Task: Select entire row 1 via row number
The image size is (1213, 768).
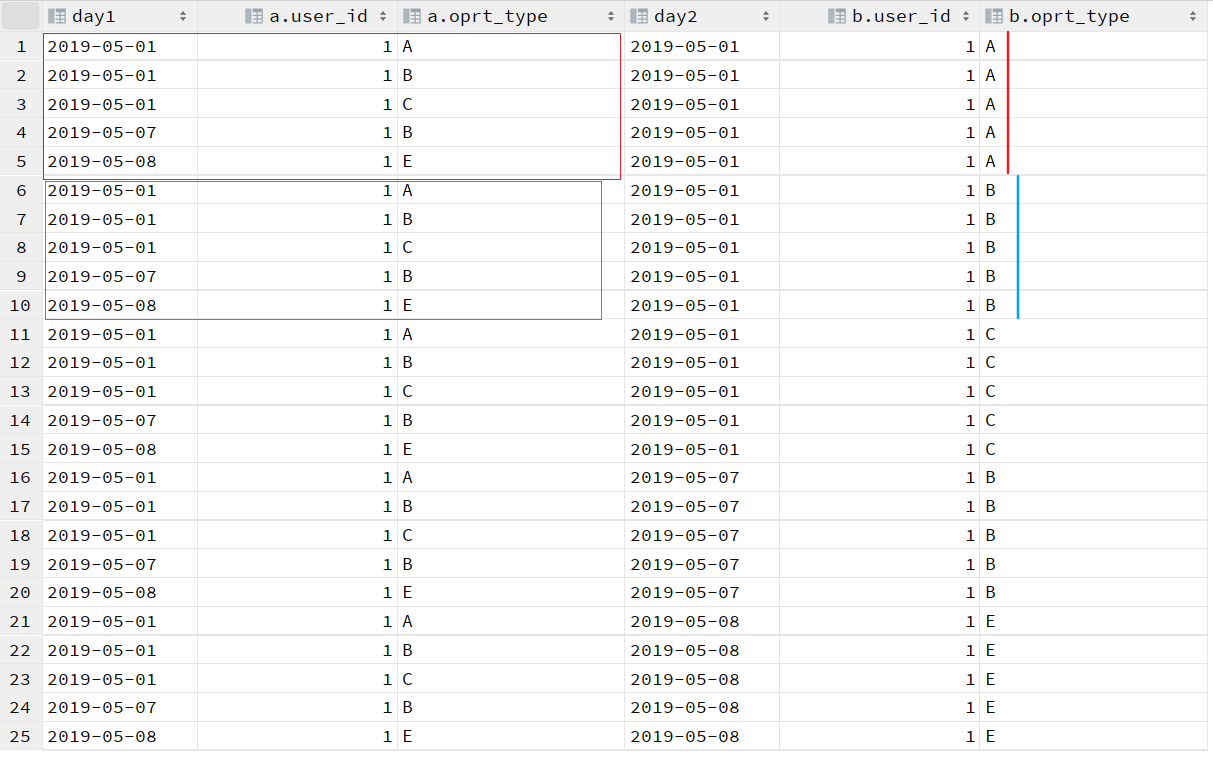Action: point(21,47)
